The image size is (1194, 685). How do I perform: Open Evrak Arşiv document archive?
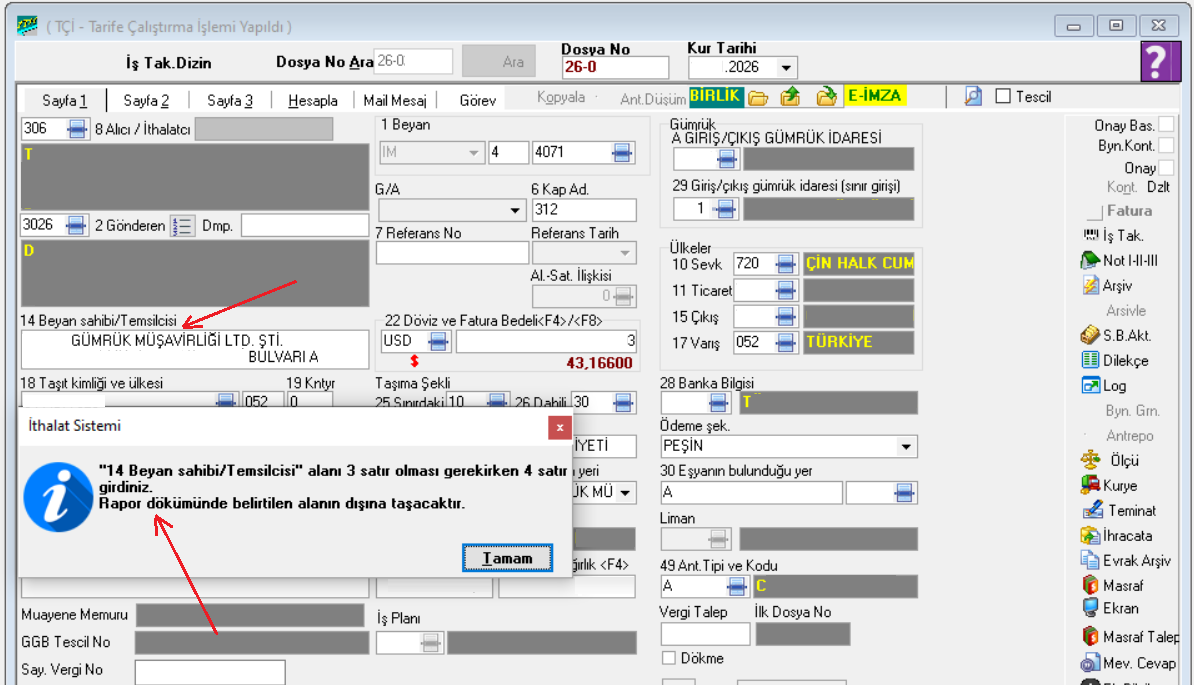pyautogui.click(x=1090, y=560)
